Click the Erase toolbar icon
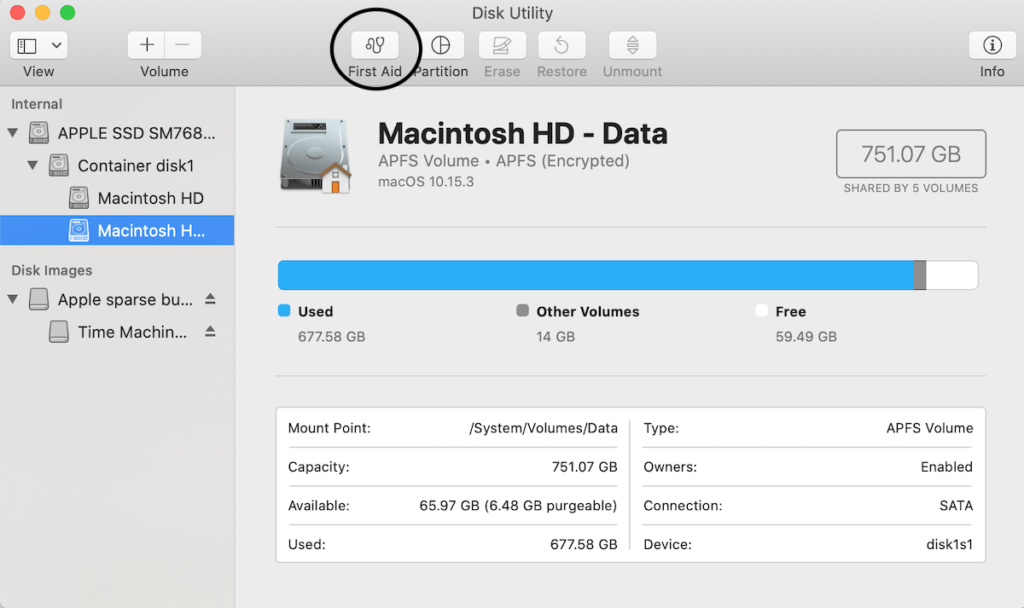The image size is (1024, 608). (502, 46)
